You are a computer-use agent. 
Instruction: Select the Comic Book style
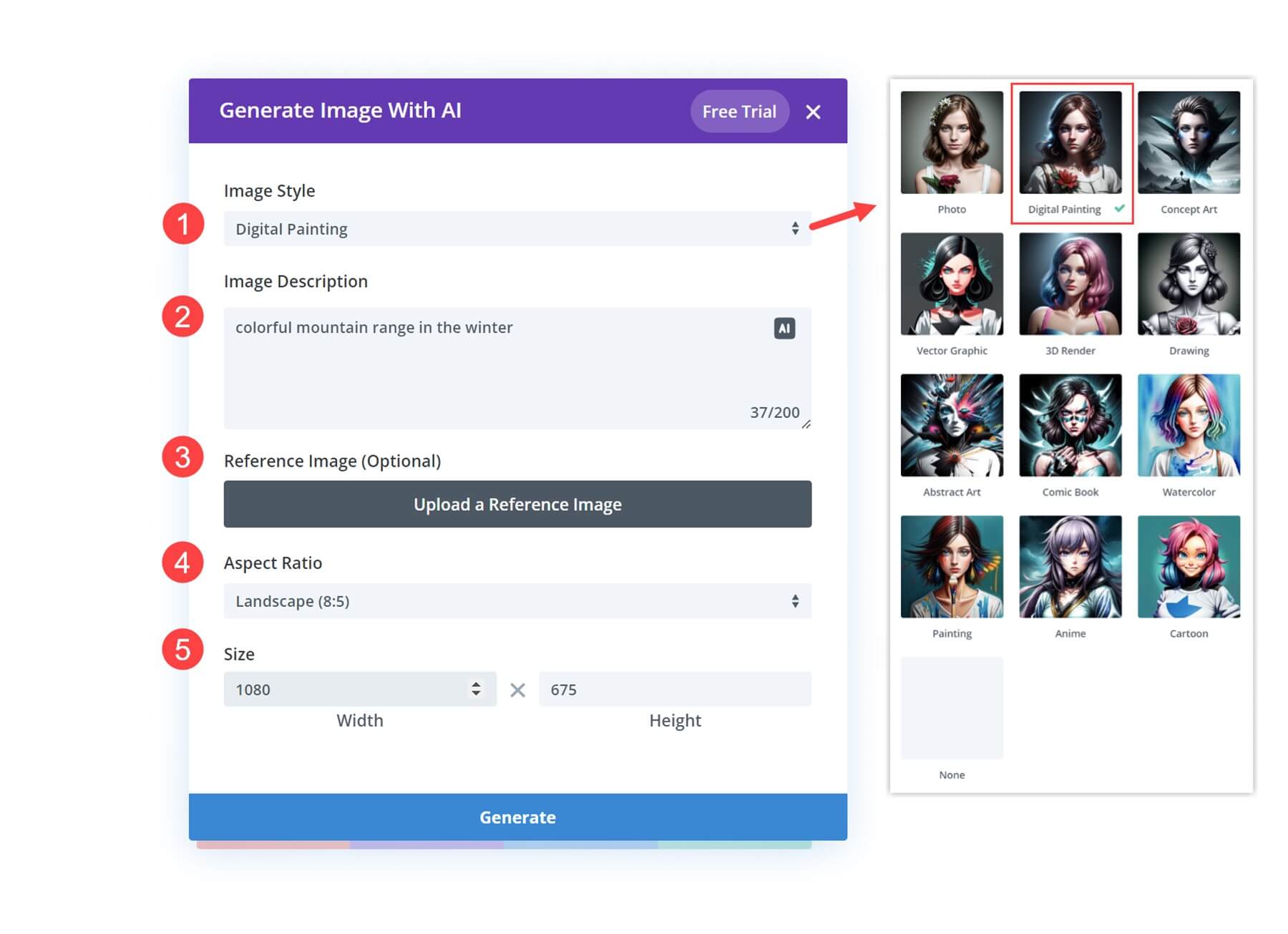pyautogui.click(x=1070, y=425)
